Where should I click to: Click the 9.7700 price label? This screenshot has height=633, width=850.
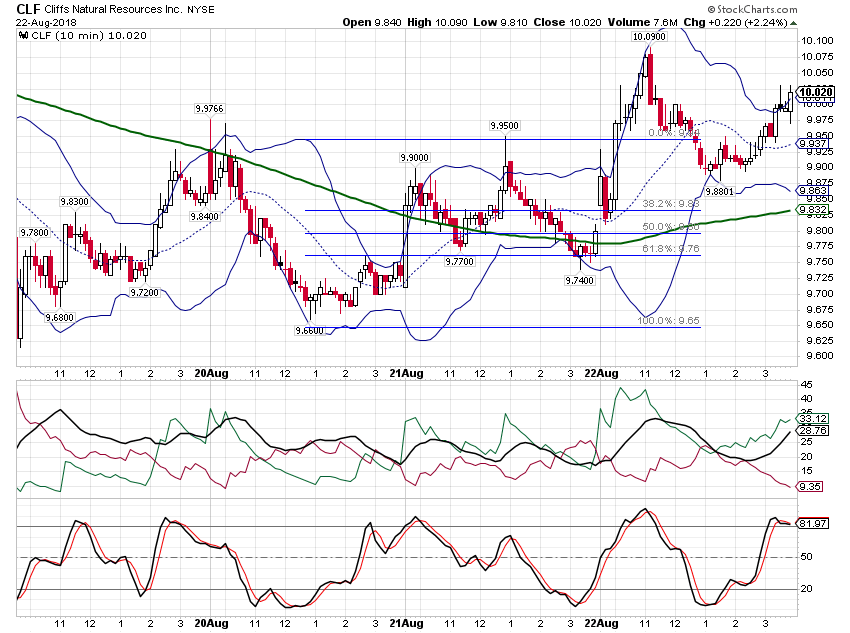(x=460, y=262)
